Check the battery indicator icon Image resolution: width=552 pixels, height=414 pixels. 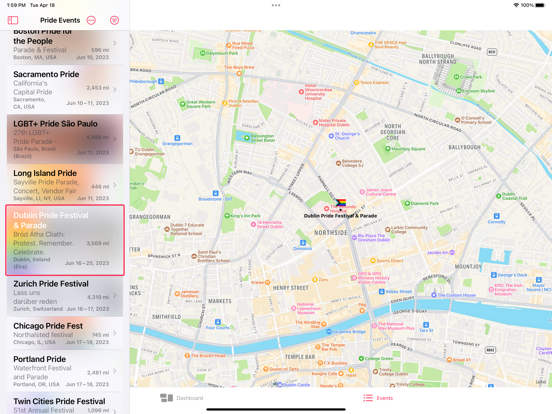[540, 5]
